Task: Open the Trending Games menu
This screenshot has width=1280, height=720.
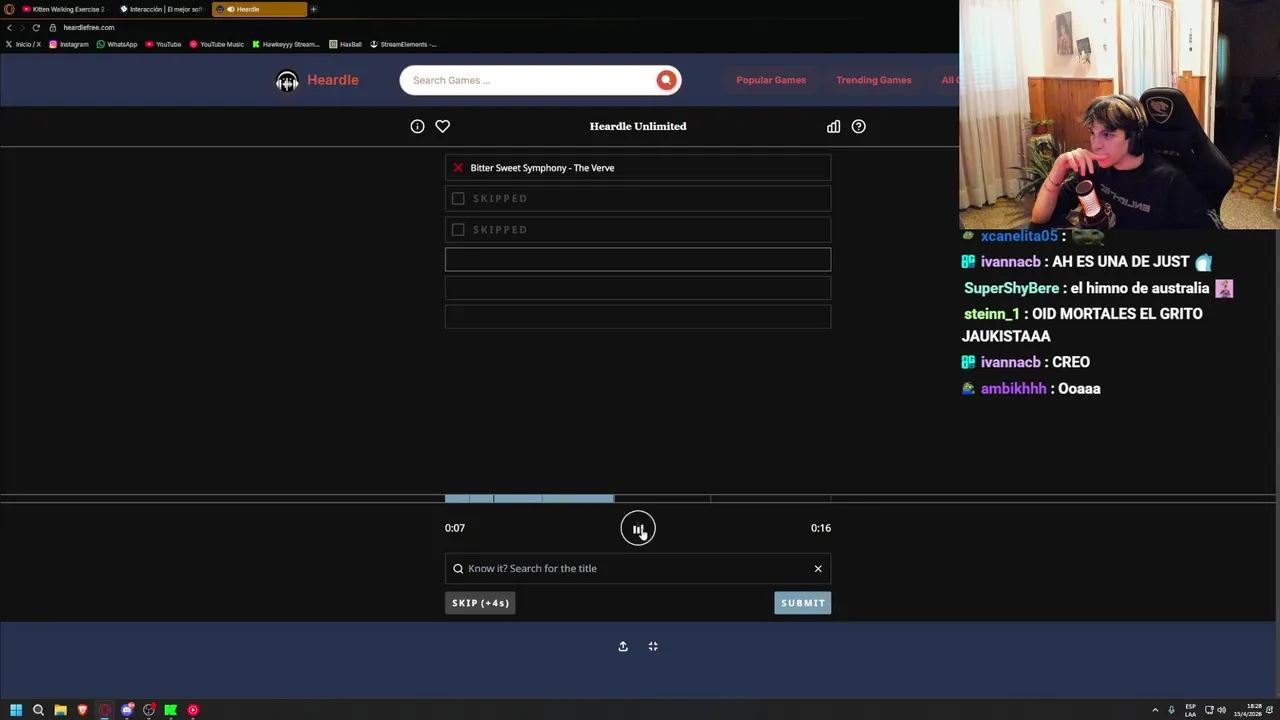Action: tap(874, 80)
